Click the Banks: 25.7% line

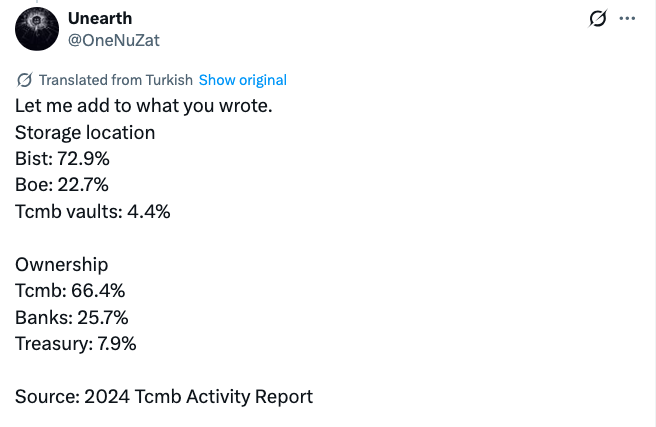pos(72,317)
